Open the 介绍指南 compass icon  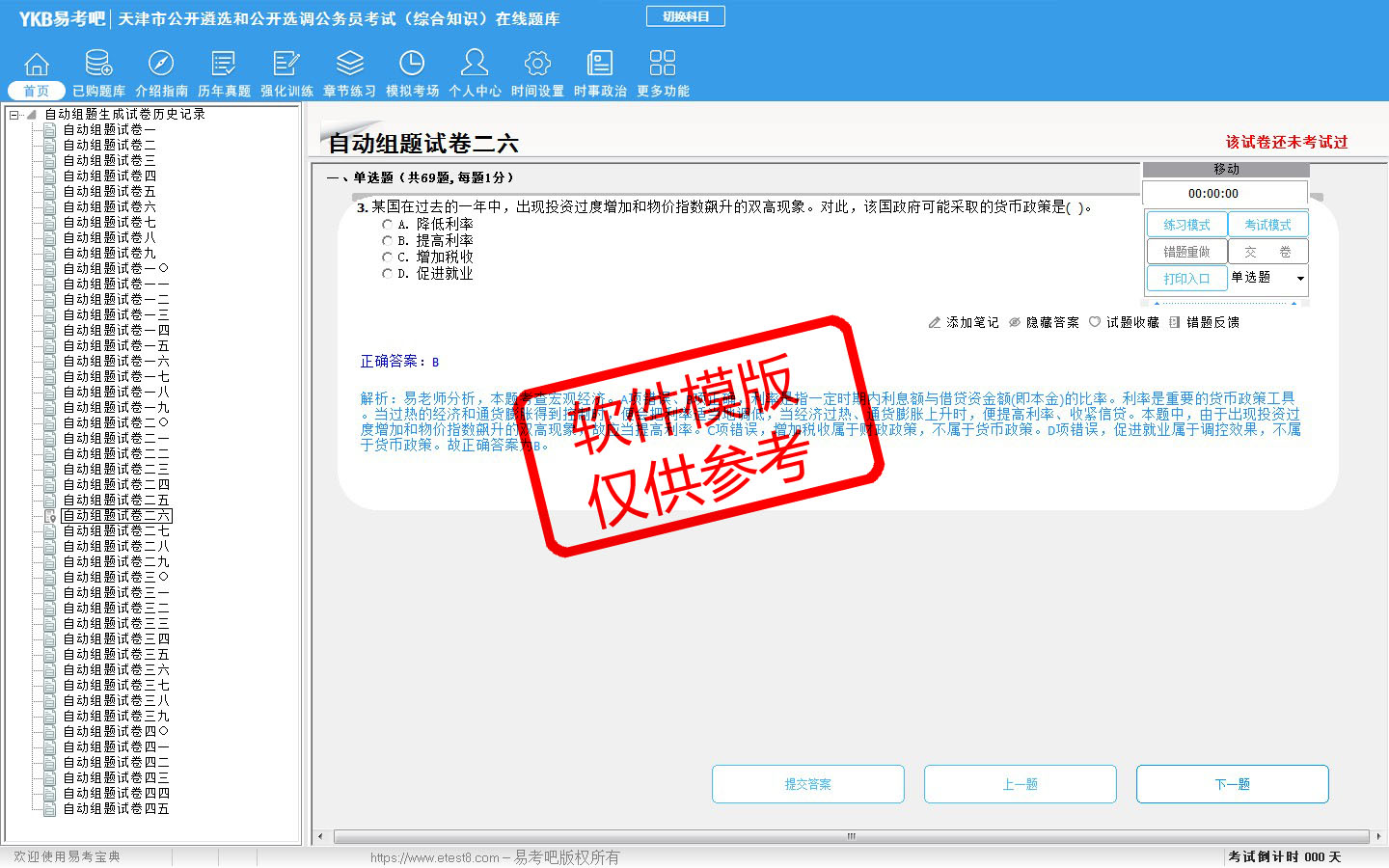(161, 65)
